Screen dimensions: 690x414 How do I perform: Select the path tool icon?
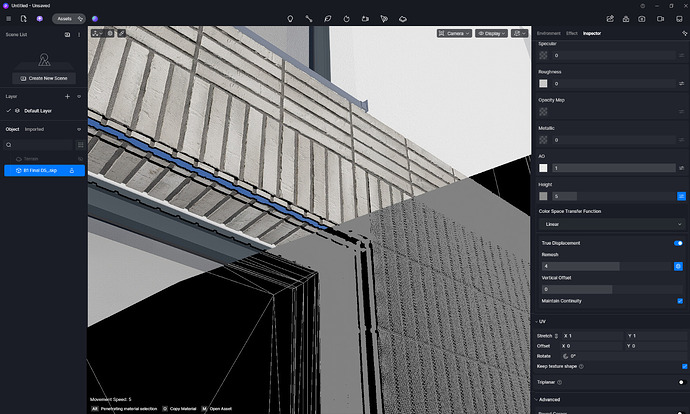pos(309,19)
